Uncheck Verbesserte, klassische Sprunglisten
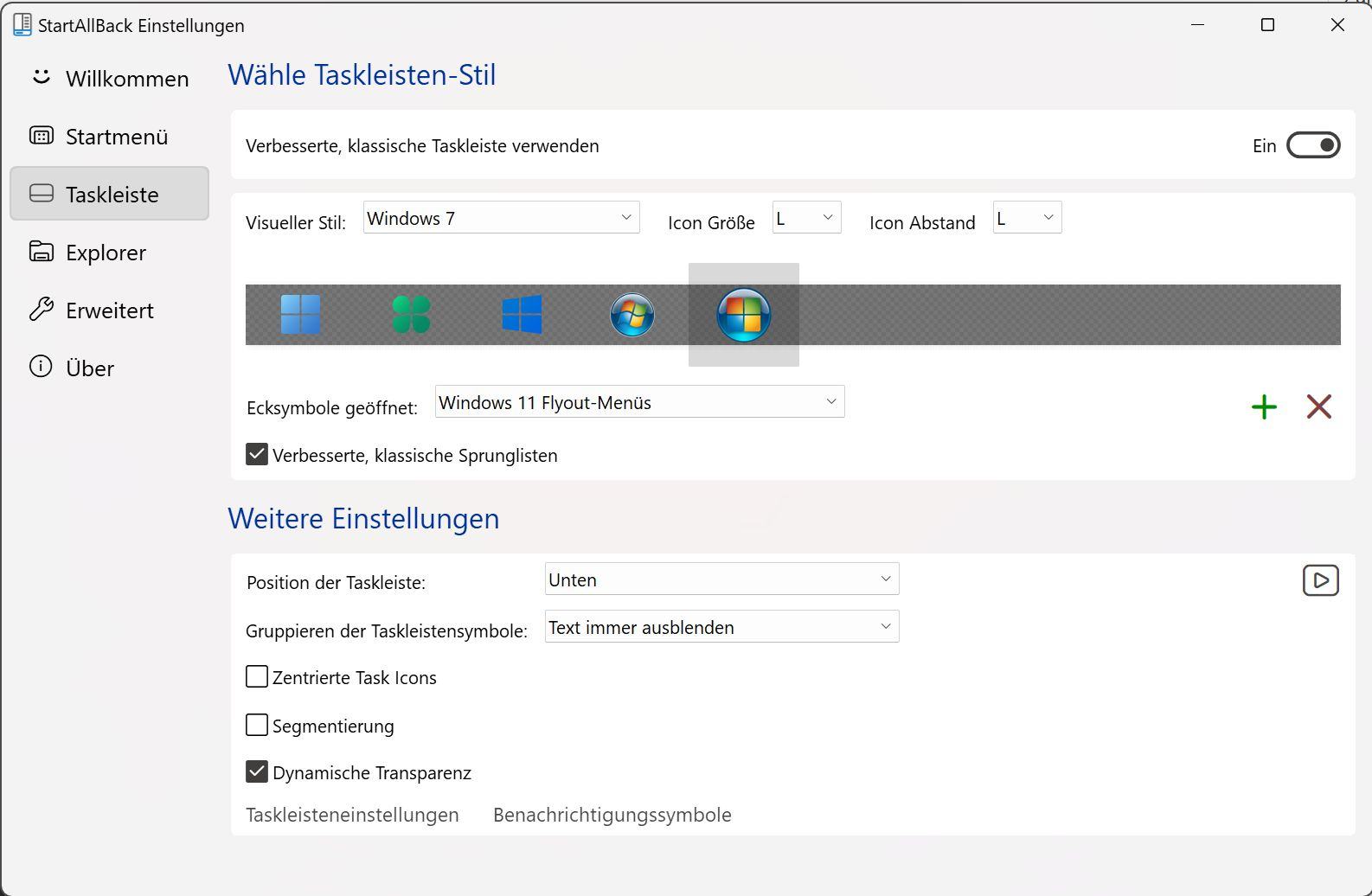1372x896 pixels. pos(257,454)
